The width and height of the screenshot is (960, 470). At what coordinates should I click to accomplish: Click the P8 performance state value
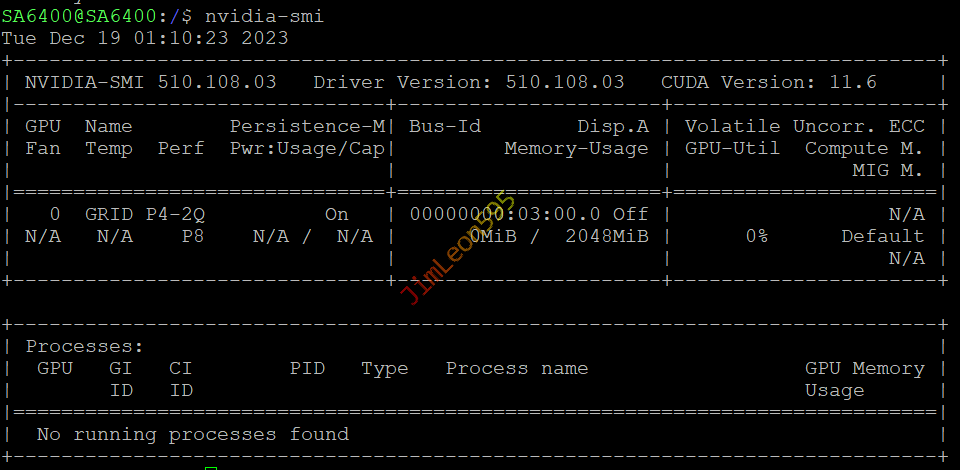[193, 236]
